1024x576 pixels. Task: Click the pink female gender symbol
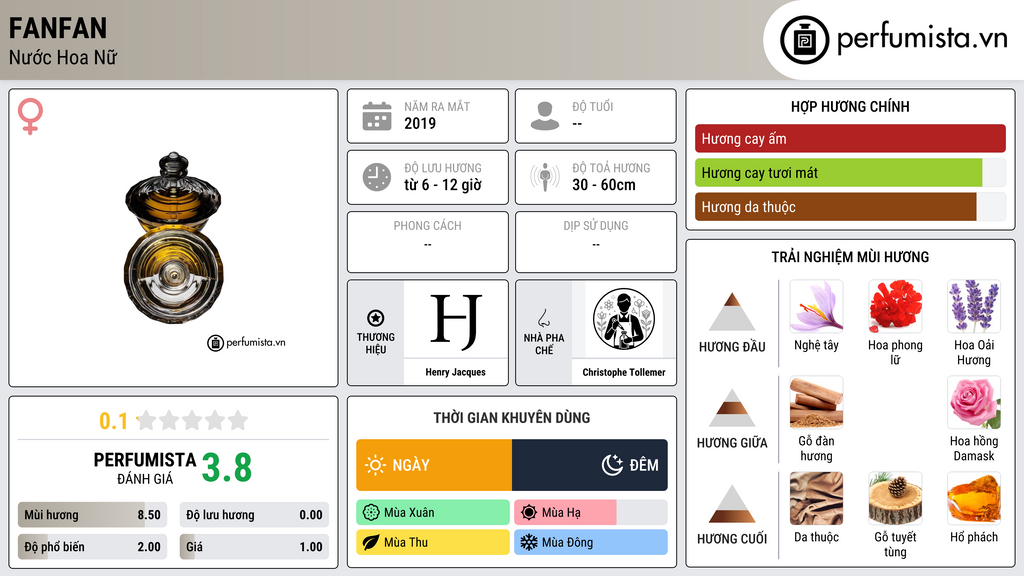(x=30, y=116)
